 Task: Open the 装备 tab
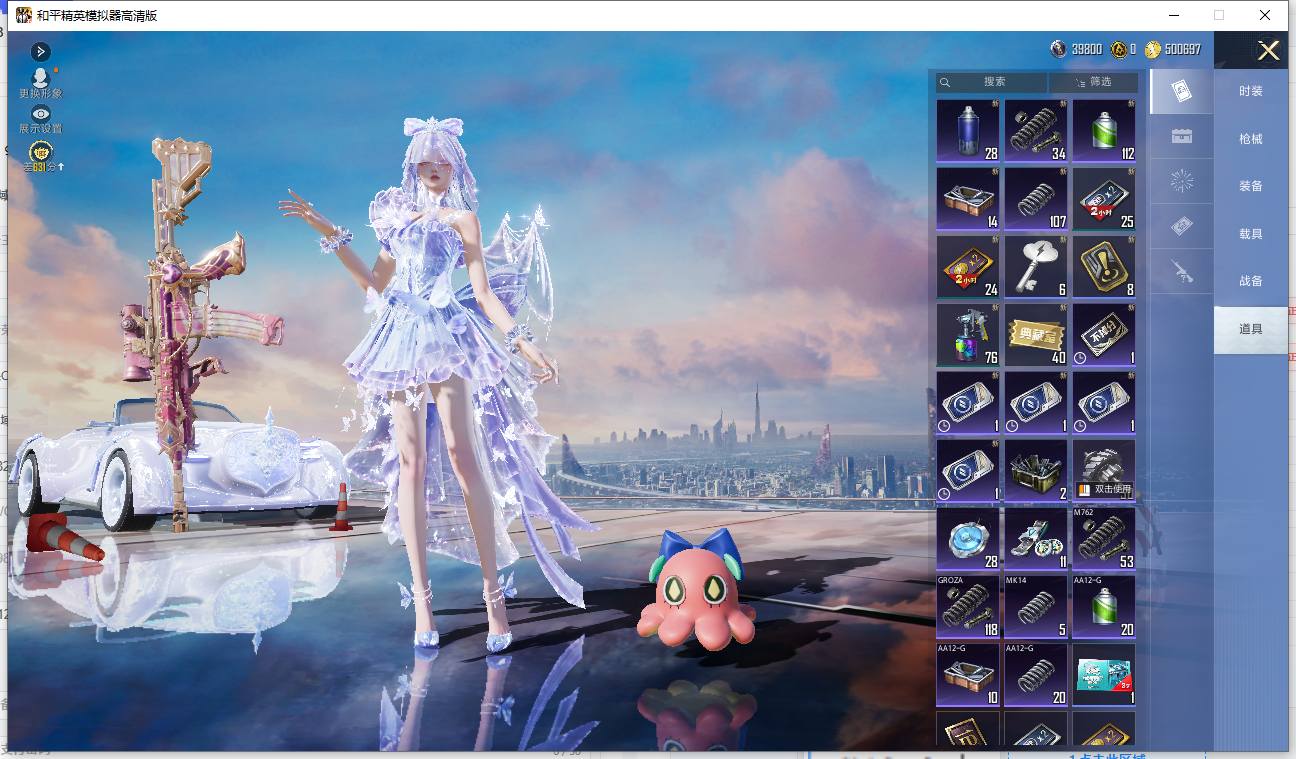click(x=1250, y=186)
